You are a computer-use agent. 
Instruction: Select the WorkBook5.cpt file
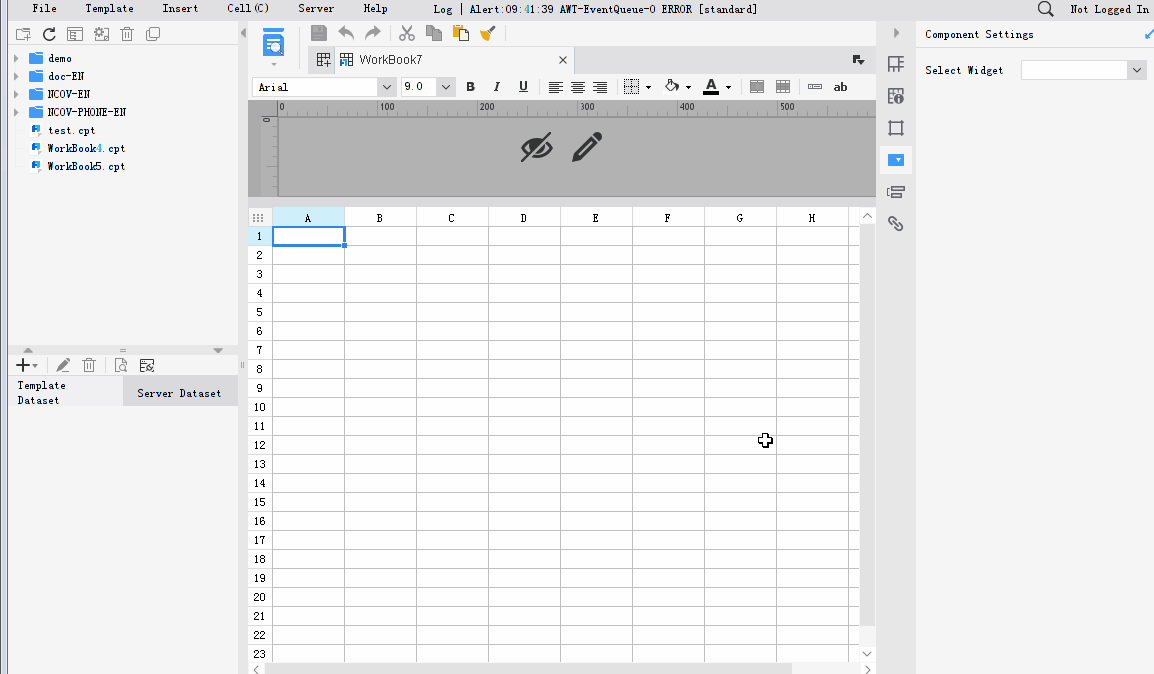[x=86, y=166]
